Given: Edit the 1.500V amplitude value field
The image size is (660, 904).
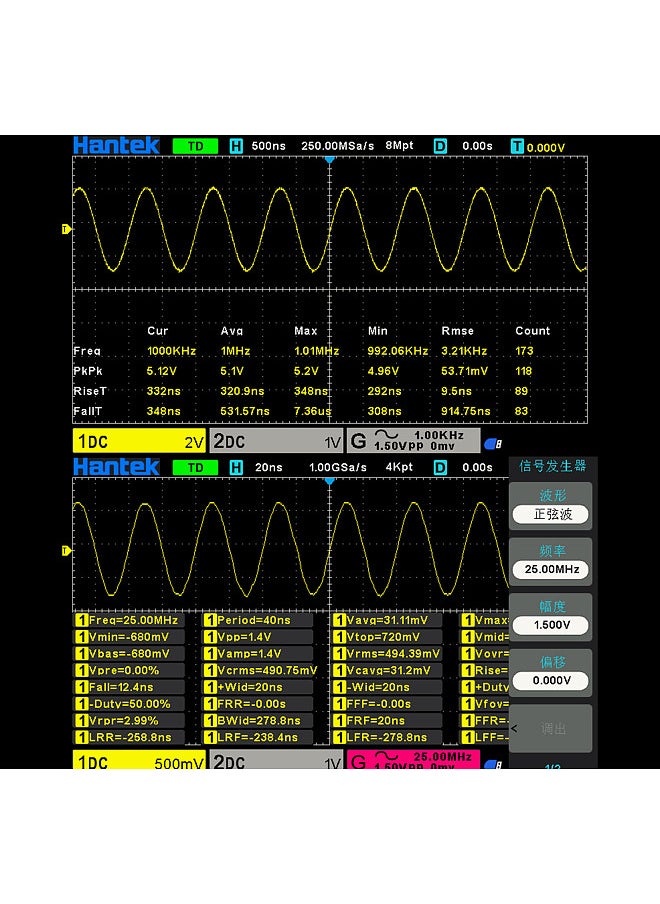Looking at the screenshot, I should pyautogui.click(x=551, y=625).
